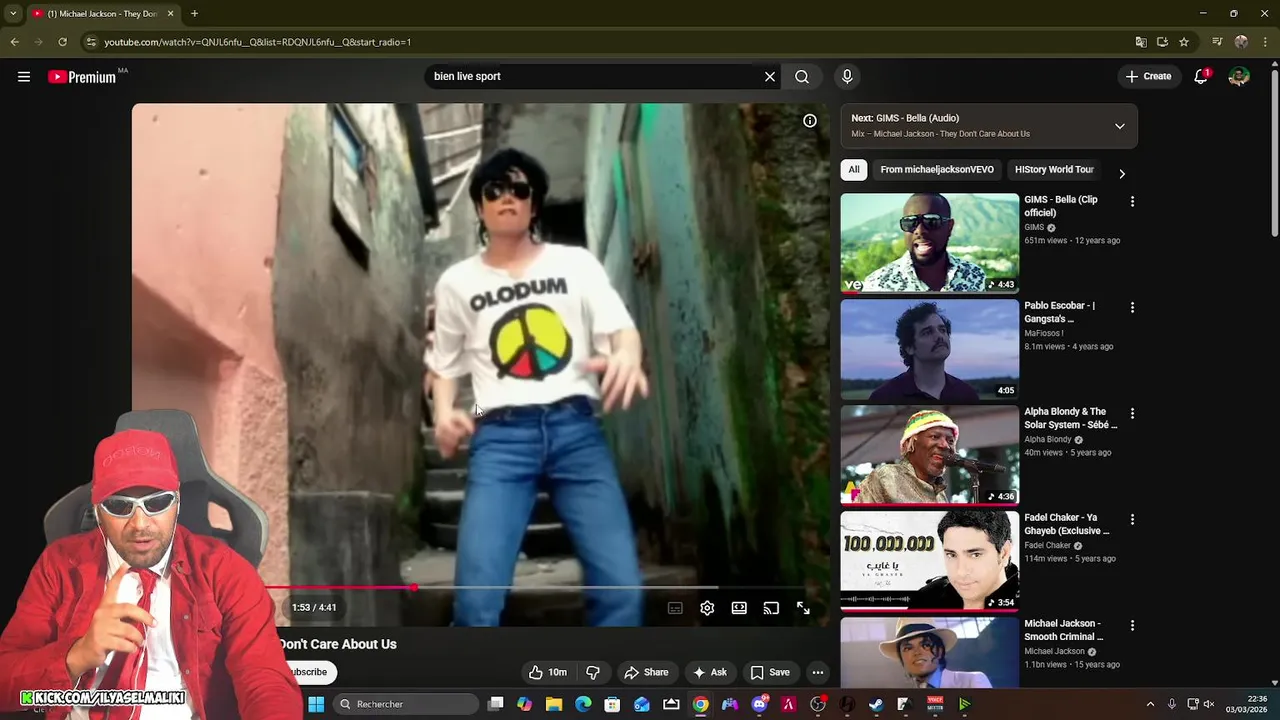Open Pablo Escobar Gangsta's video thumbnail
The height and width of the screenshot is (720, 1280).
[929, 349]
